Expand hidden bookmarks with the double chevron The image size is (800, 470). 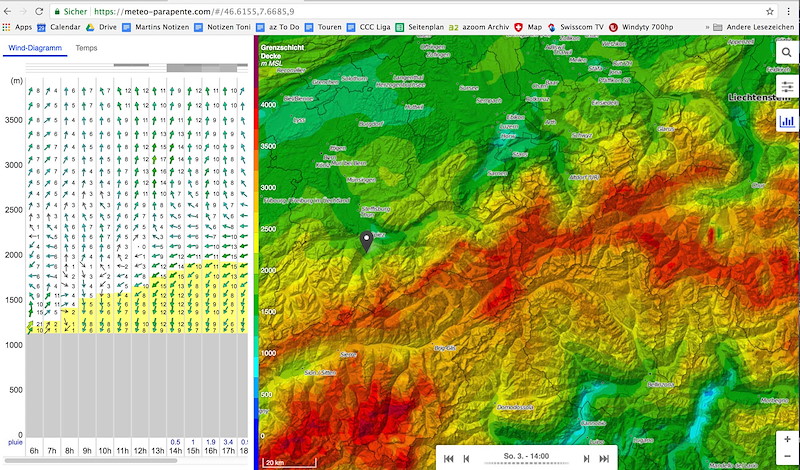coord(707,27)
